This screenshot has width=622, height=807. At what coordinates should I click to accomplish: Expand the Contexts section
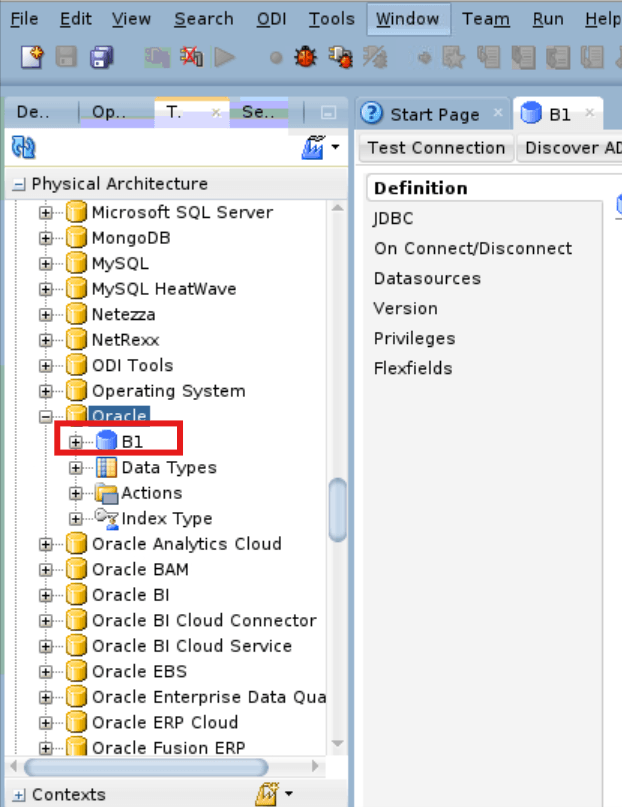pos(19,795)
